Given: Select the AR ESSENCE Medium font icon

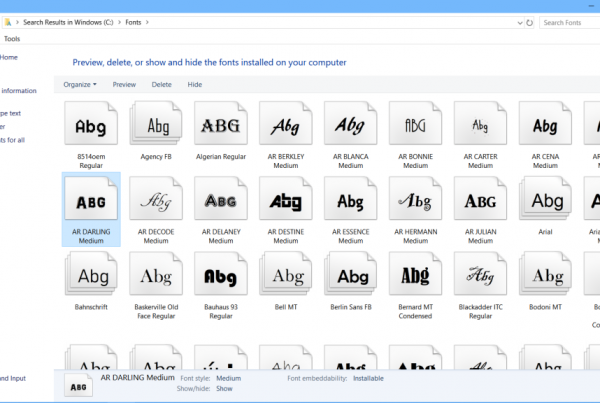Looking at the screenshot, I should tap(351, 198).
